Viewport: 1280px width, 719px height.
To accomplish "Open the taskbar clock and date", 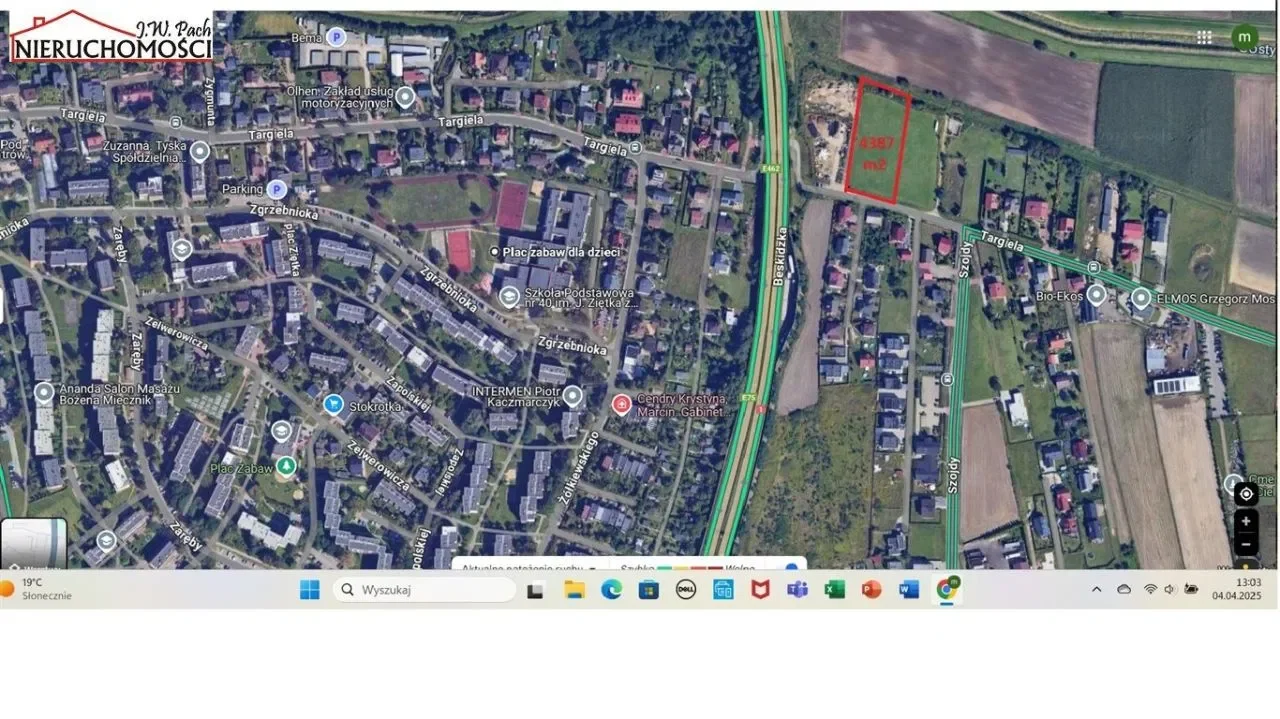I will 1236,589.
